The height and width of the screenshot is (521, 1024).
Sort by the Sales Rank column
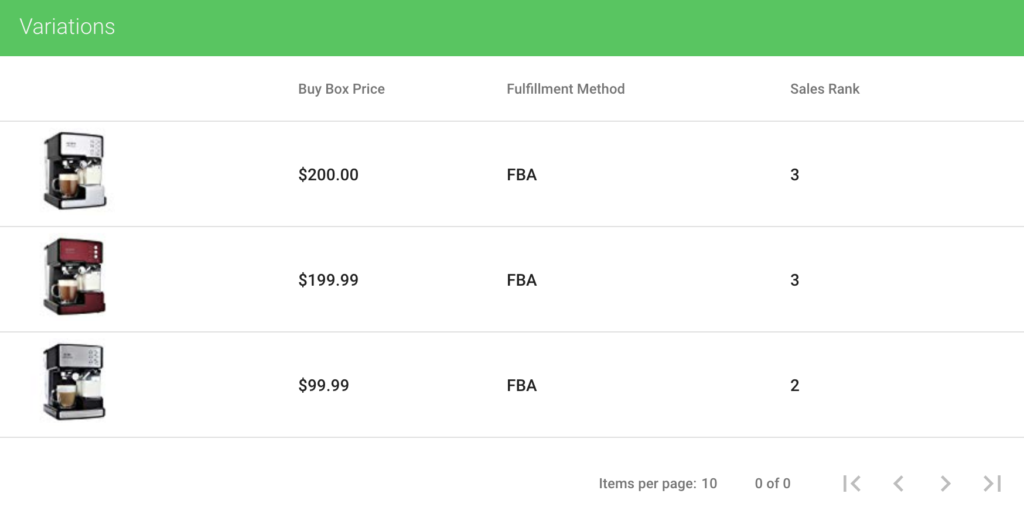click(x=824, y=89)
